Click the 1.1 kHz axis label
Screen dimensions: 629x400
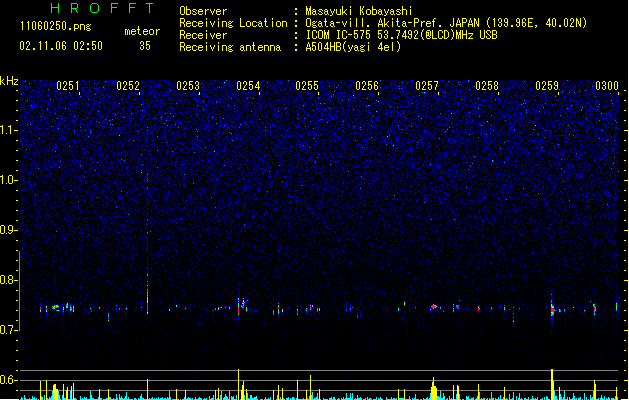pyautogui.click(x=9, y=130)
